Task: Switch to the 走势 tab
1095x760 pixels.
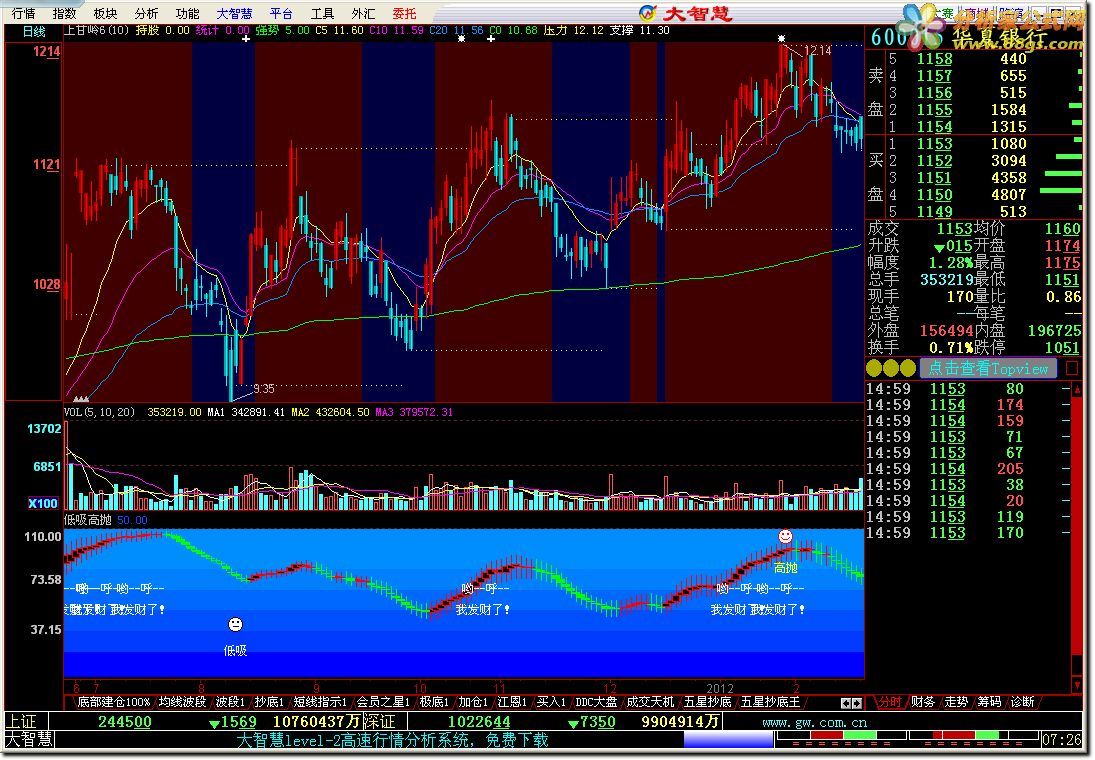Action: click(956, 702)
